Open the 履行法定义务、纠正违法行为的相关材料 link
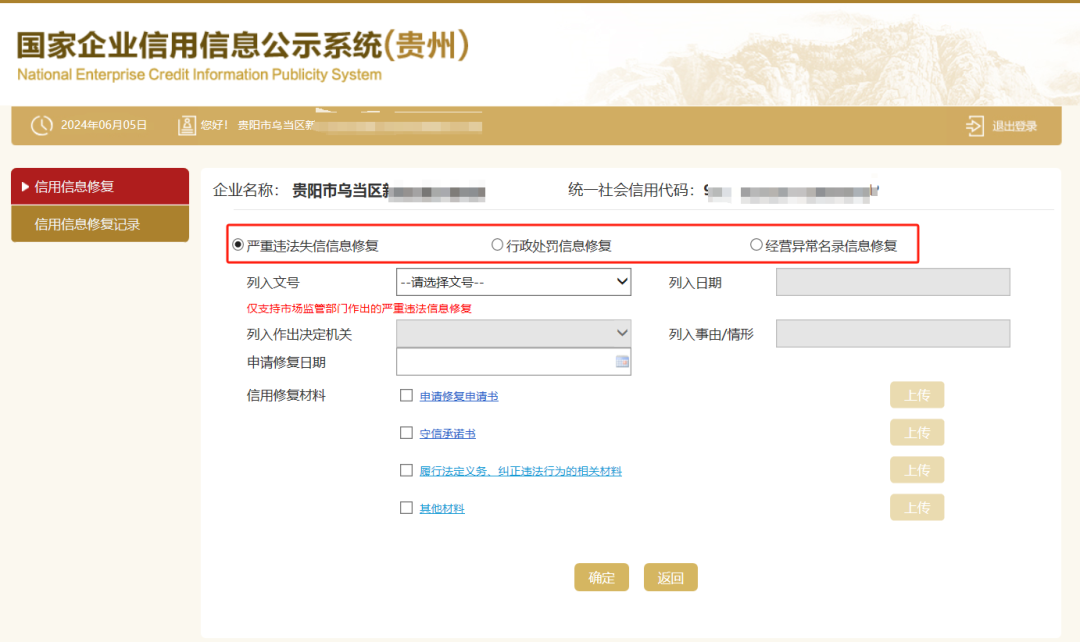This screenshot has width=1080, height=642. (521, 471)
